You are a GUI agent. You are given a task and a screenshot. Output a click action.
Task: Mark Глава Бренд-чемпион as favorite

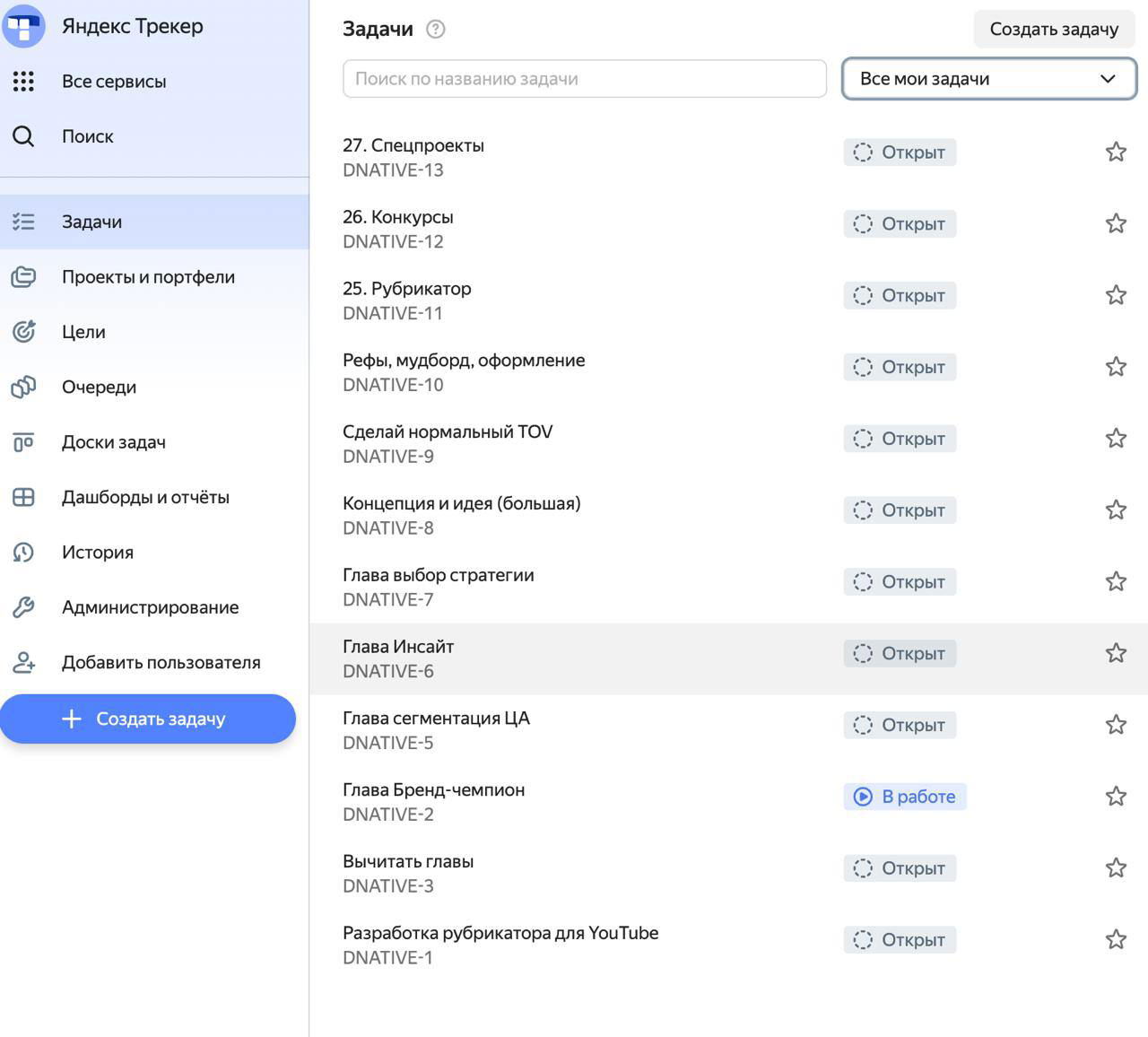coord(1116,797)
